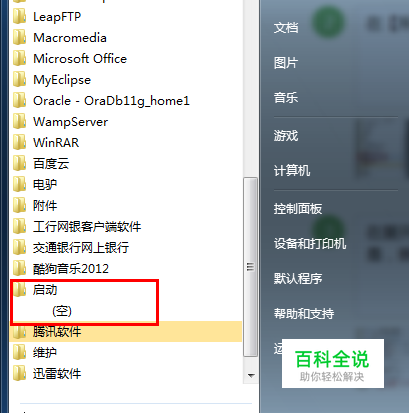
Task: Select the MyEclipse folder icon
Action: pyautogui.click(x=19, y=80)
